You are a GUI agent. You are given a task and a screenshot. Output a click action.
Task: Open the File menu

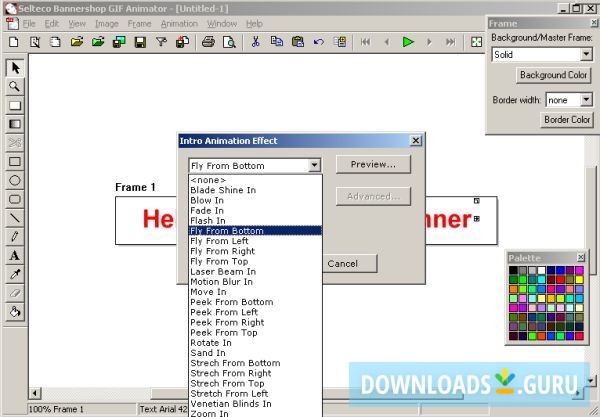point(29,24)
